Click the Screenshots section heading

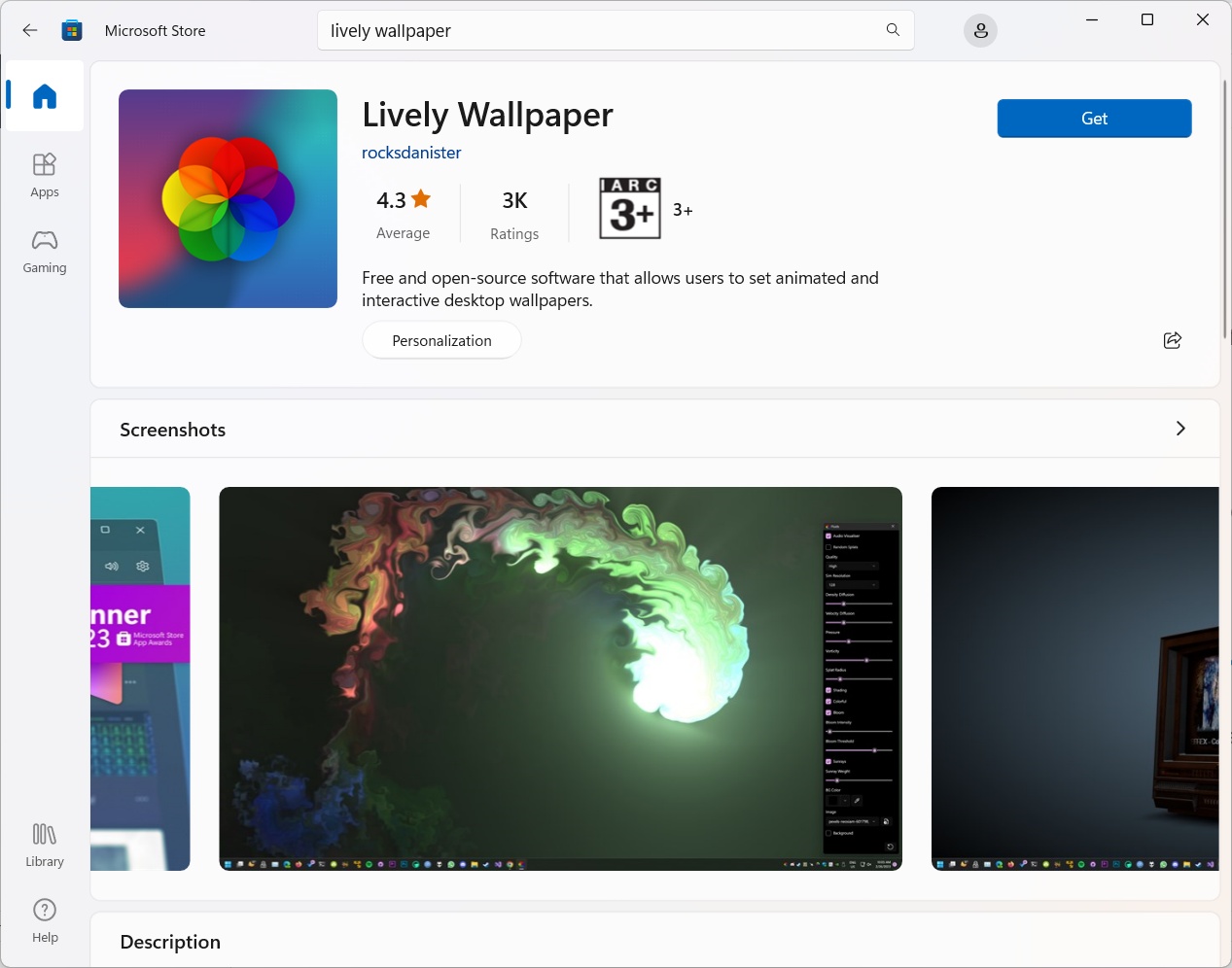click(172, 430)
